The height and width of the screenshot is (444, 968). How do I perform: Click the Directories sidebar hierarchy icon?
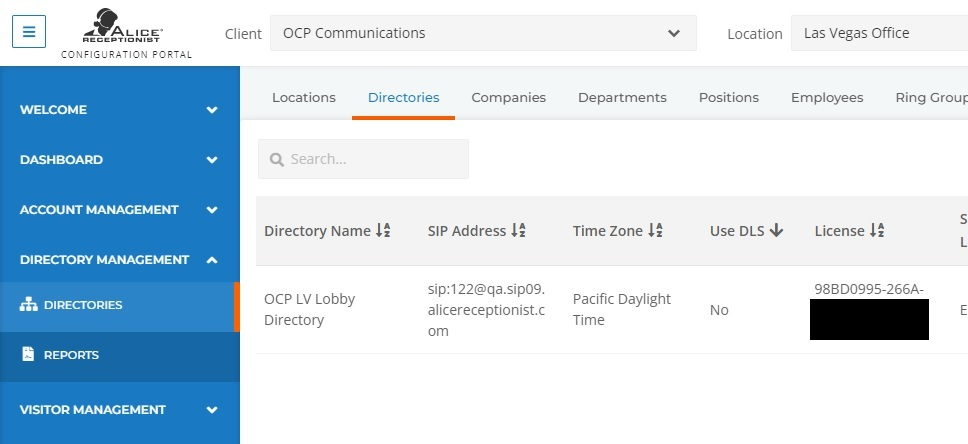pyautogui.click(x=28, y=304)
